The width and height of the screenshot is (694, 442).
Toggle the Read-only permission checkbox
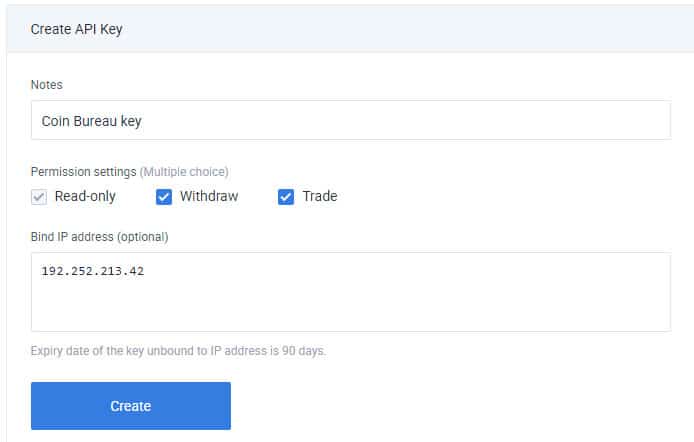[x=39, y=196]
